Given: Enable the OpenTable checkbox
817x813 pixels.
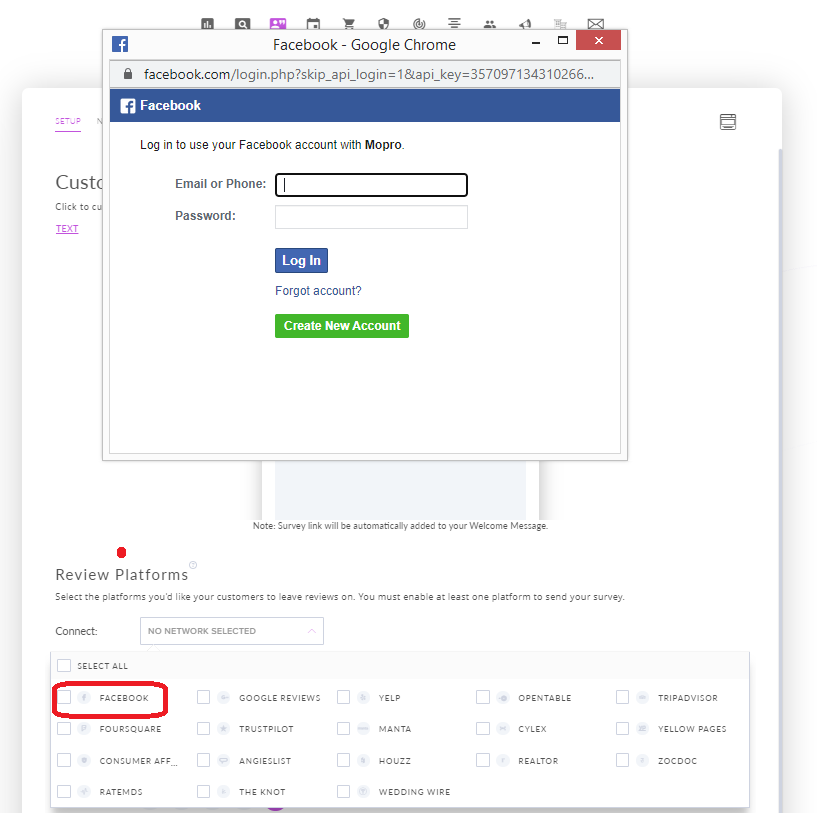Looking at the screenshot, I should [483, 697].
